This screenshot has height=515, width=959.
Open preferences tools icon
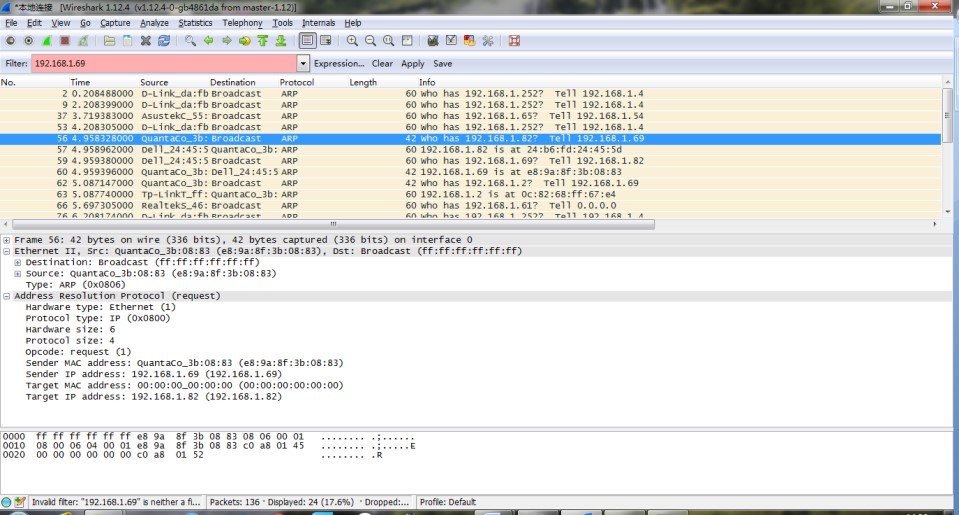coord(488,41)
